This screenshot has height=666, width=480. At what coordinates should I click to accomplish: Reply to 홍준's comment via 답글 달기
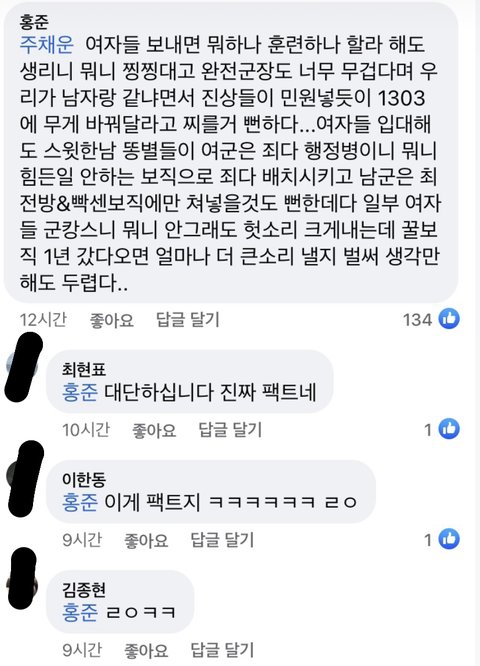[x=188, y=319]
